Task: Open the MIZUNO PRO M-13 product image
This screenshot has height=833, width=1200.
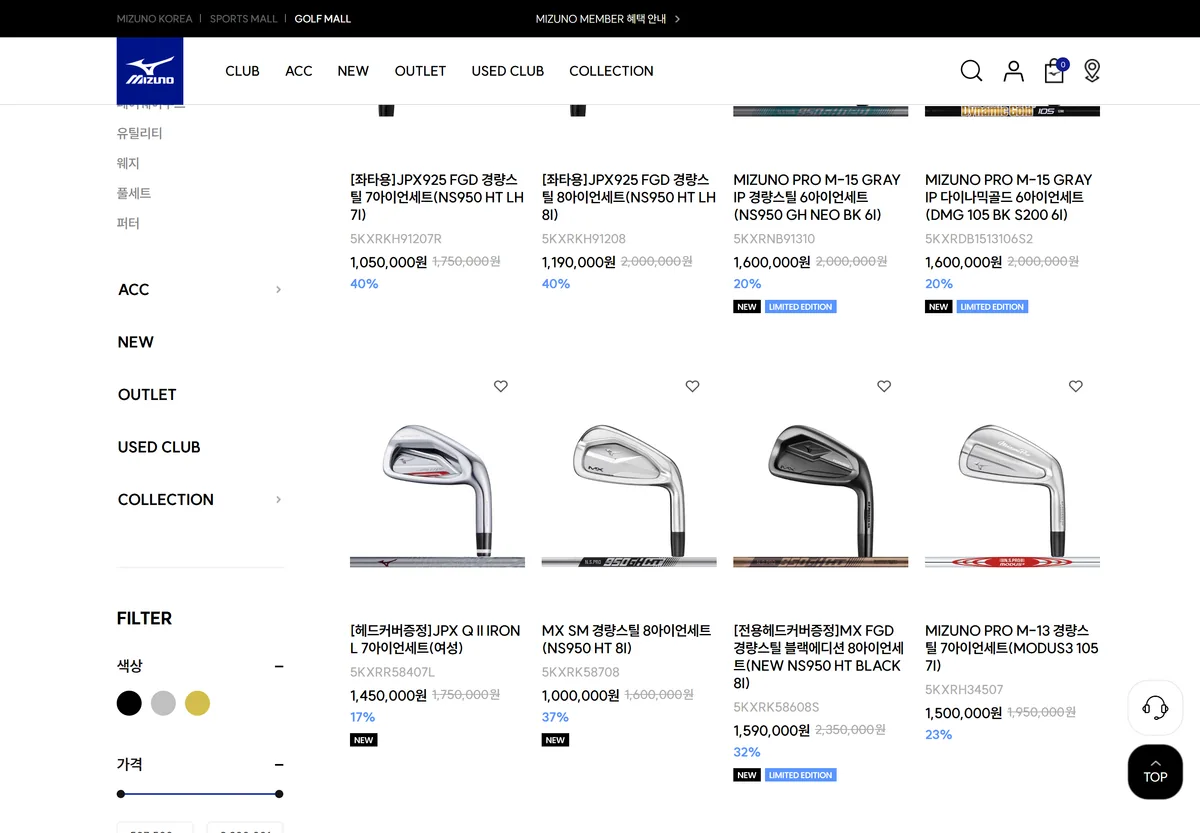Action: (x=1012, y=485)
